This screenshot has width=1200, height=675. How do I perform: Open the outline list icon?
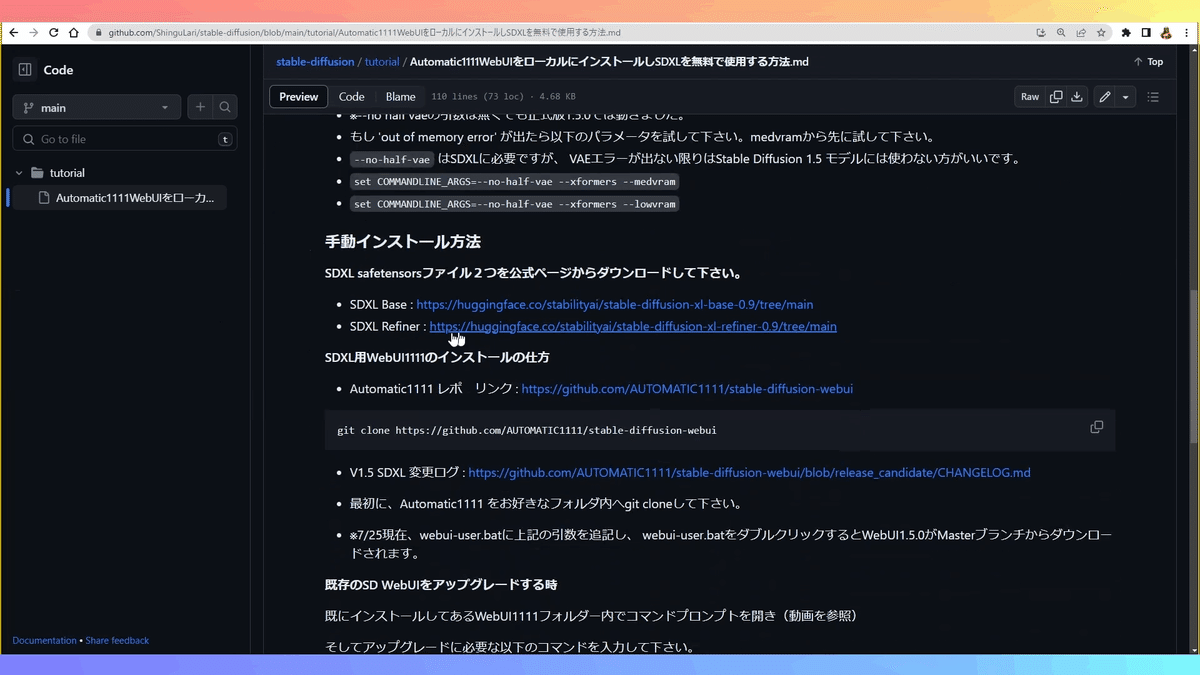1153,97
